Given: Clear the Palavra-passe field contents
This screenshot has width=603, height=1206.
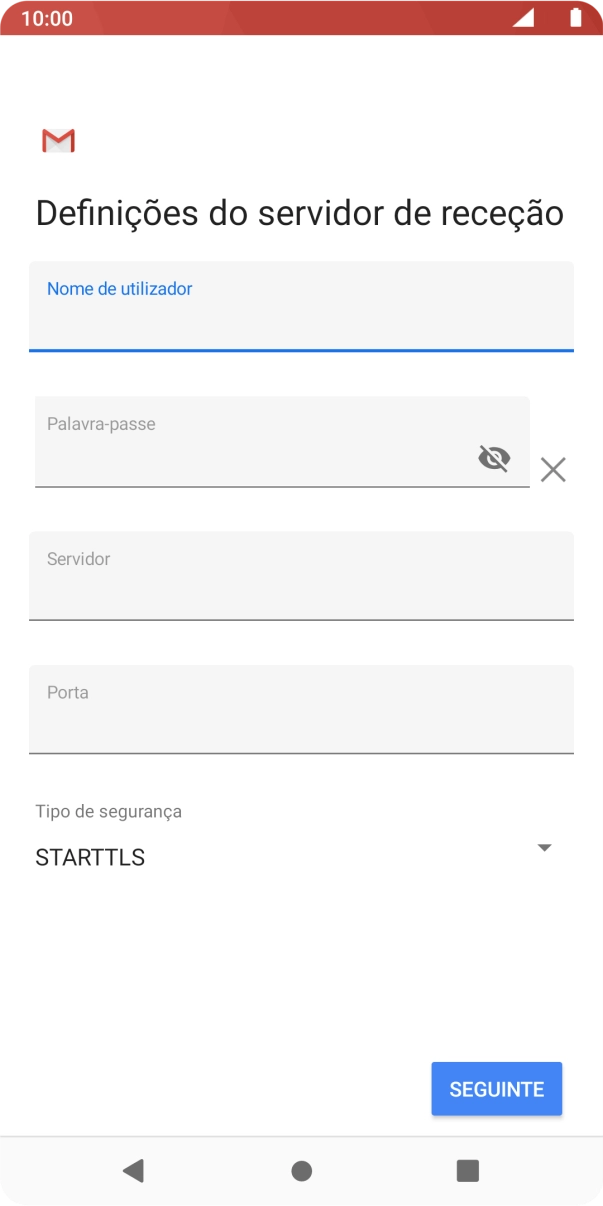Looking at the screenshot, I should coord(553,469).
